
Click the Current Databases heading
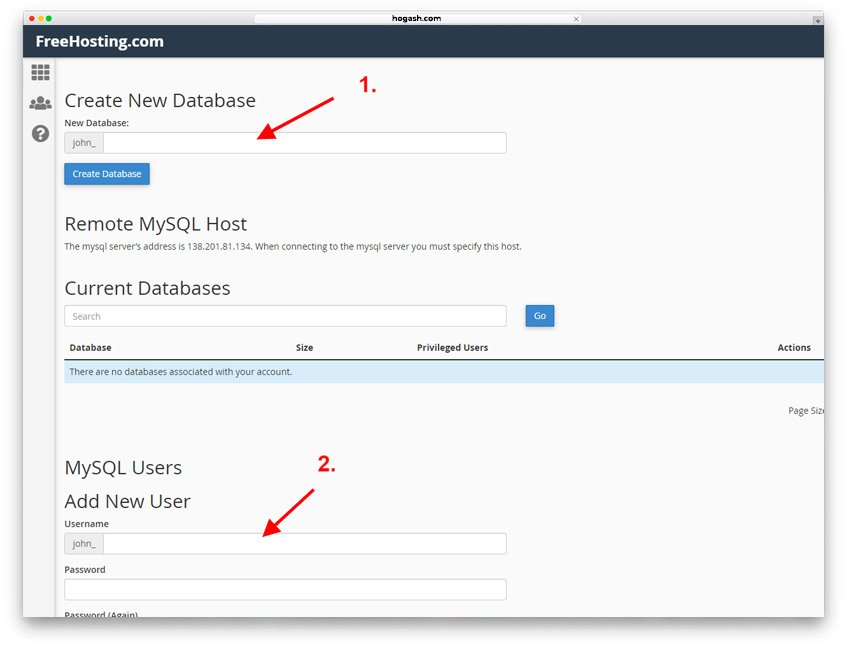(x=147, y=288)
